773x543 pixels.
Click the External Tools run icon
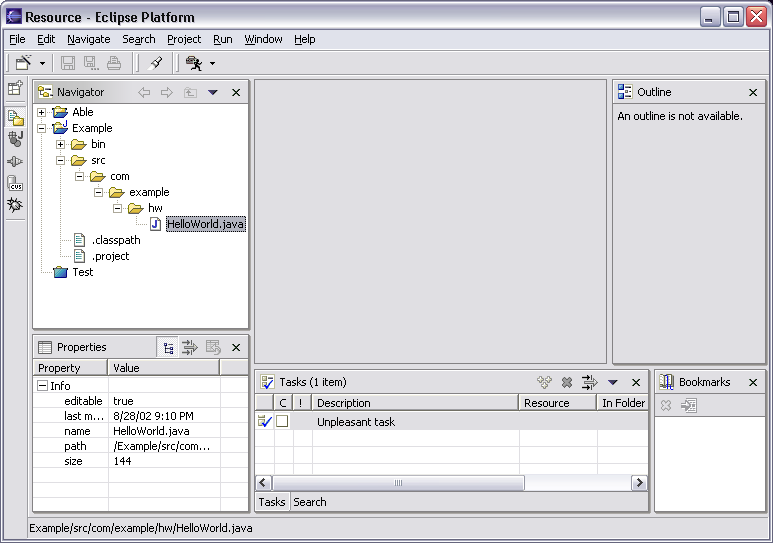coord(194,63)
